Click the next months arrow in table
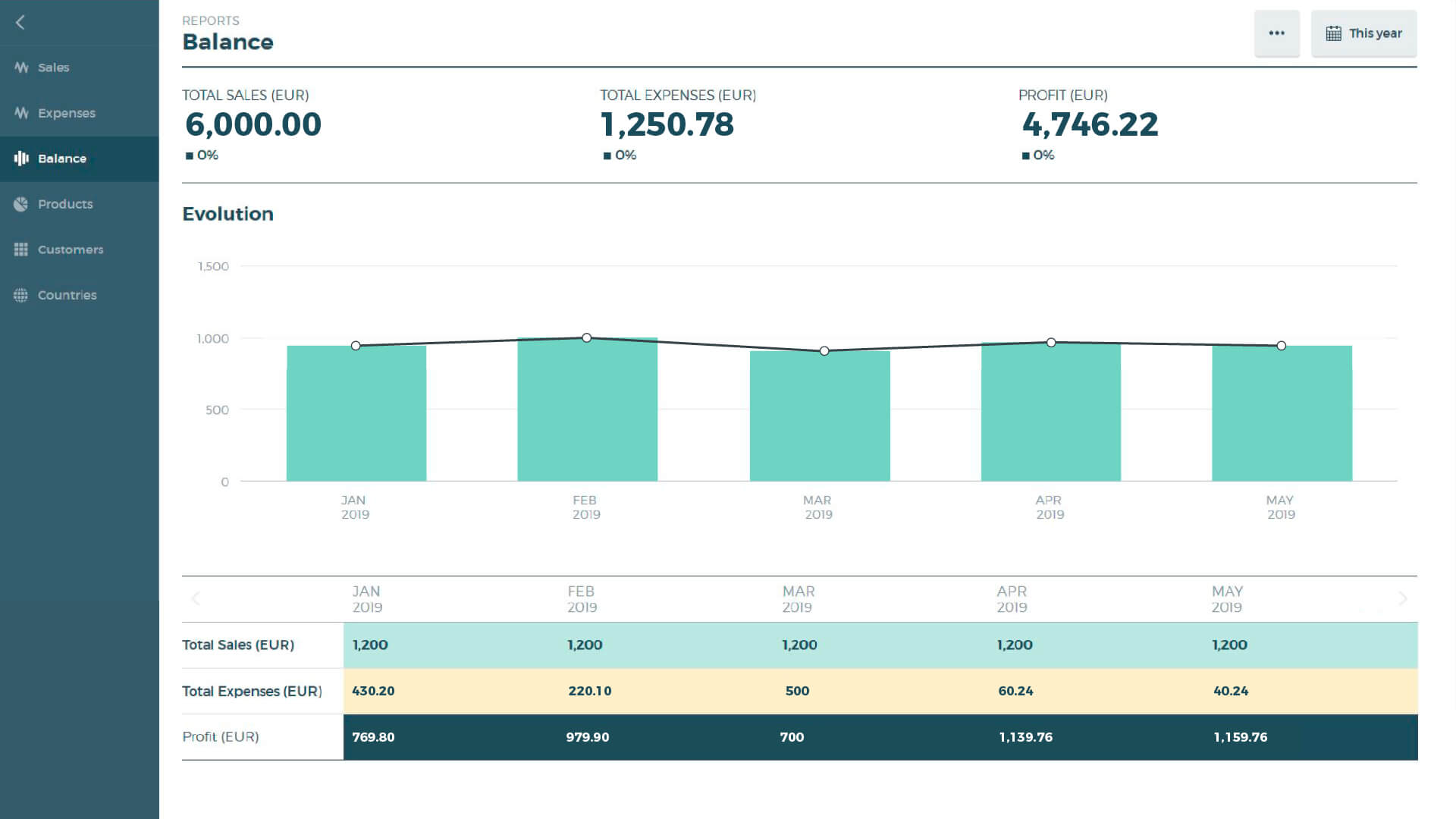Image resolution: width=1456 pixels, height=819 pixels. [1403, 598]
